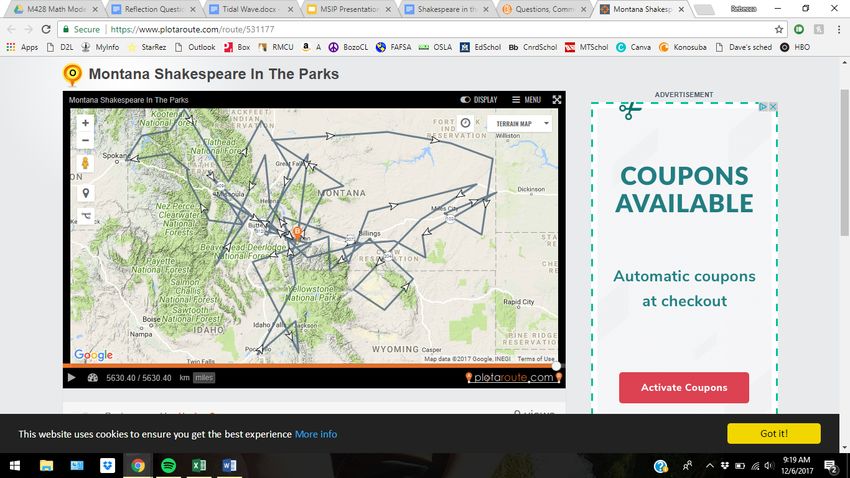The width and height of the screenshot is (850, 478).
Task: Bookmark this page with the star
Action: pyautogui.click(x=779, y=29)
